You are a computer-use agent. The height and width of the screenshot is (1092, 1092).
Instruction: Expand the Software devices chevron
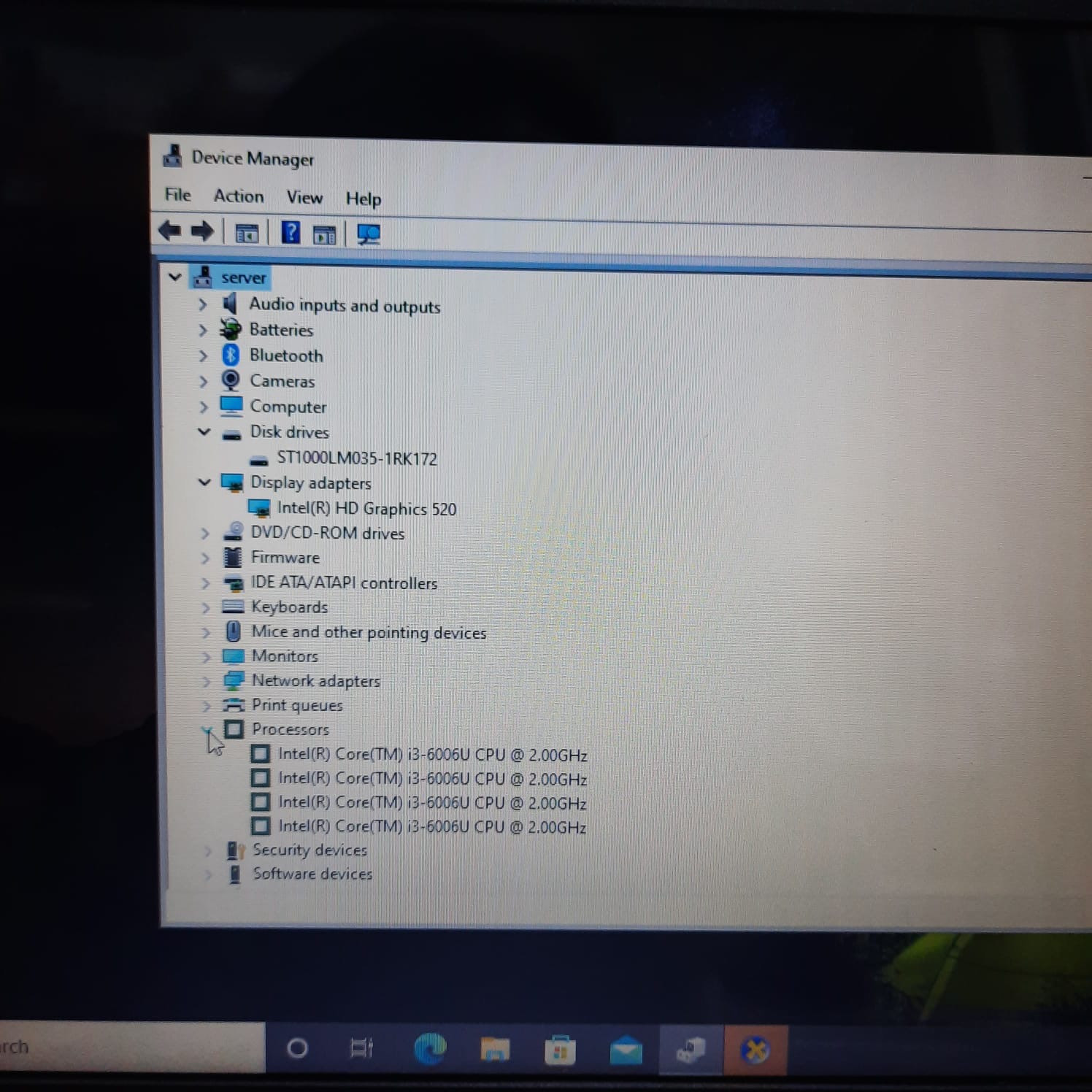[x=208, y=874]
